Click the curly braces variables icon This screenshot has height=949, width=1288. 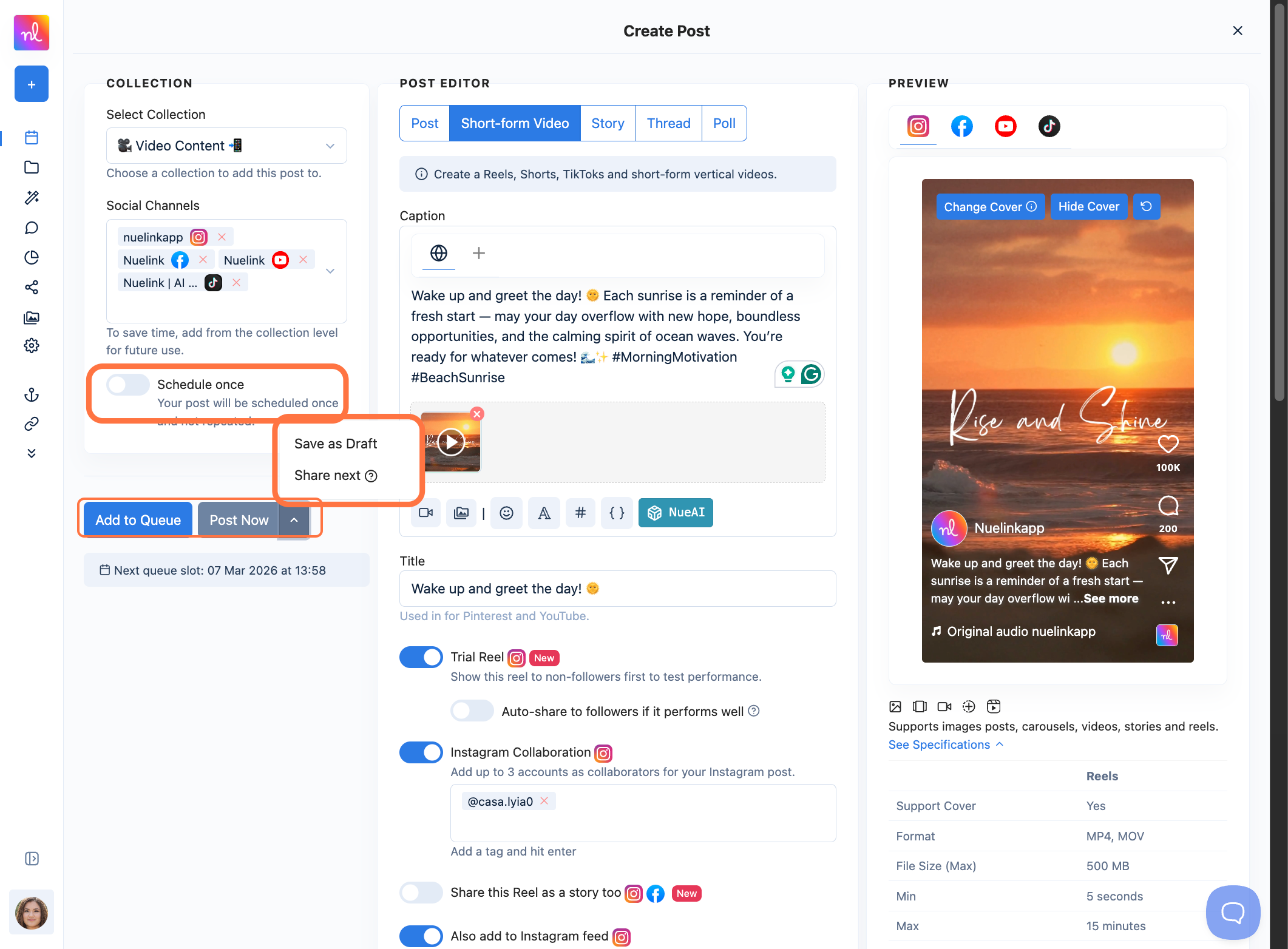coord(617,513)
